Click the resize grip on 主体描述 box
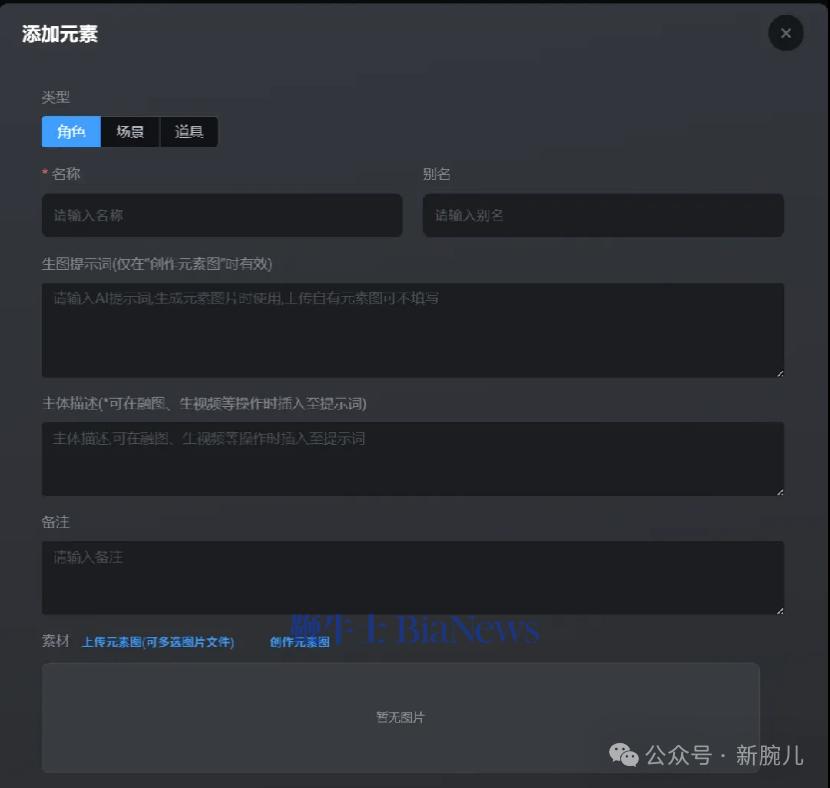 tap(779, 491)
